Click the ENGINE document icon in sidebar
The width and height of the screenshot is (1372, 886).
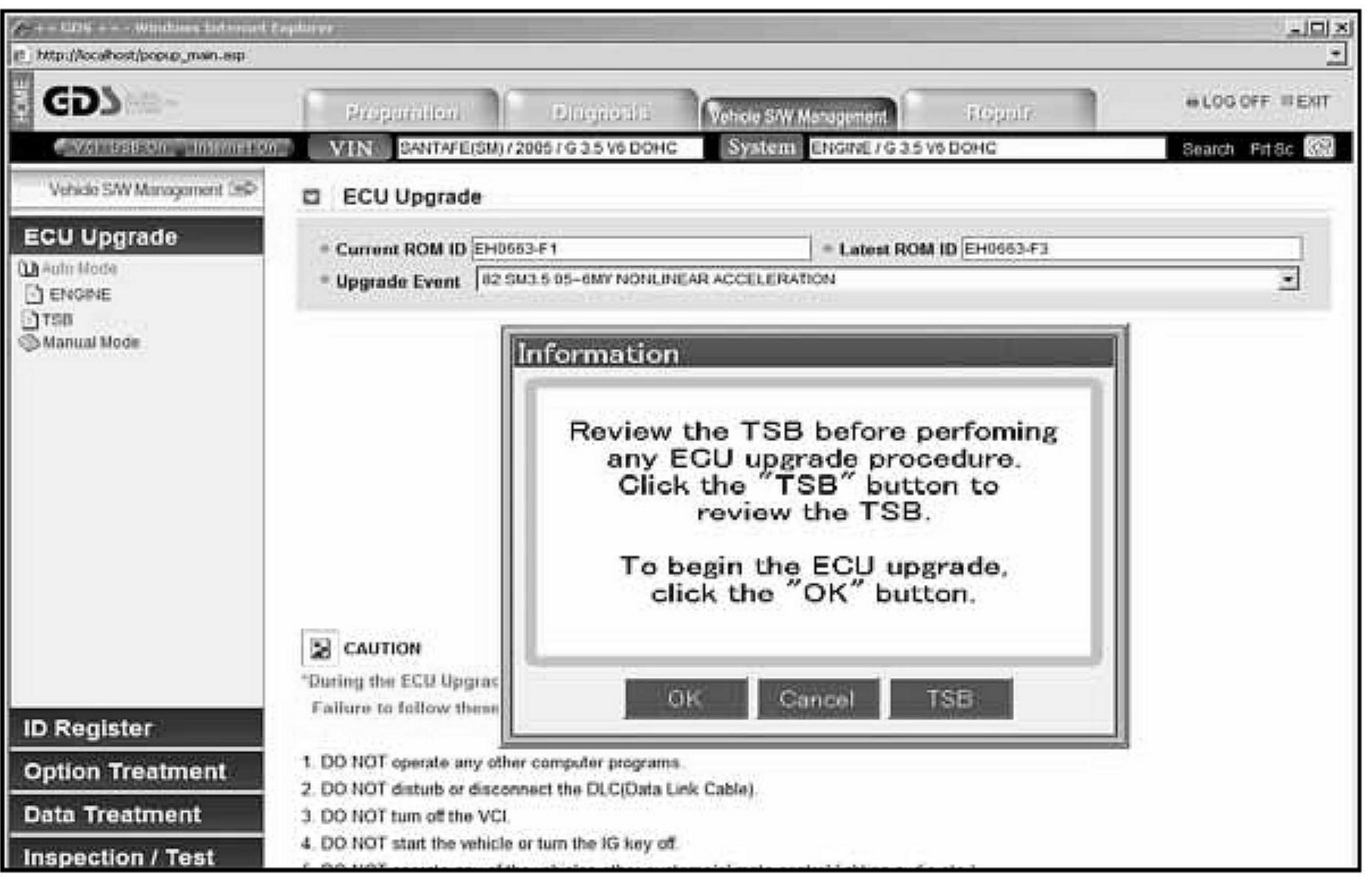[35, 294]
